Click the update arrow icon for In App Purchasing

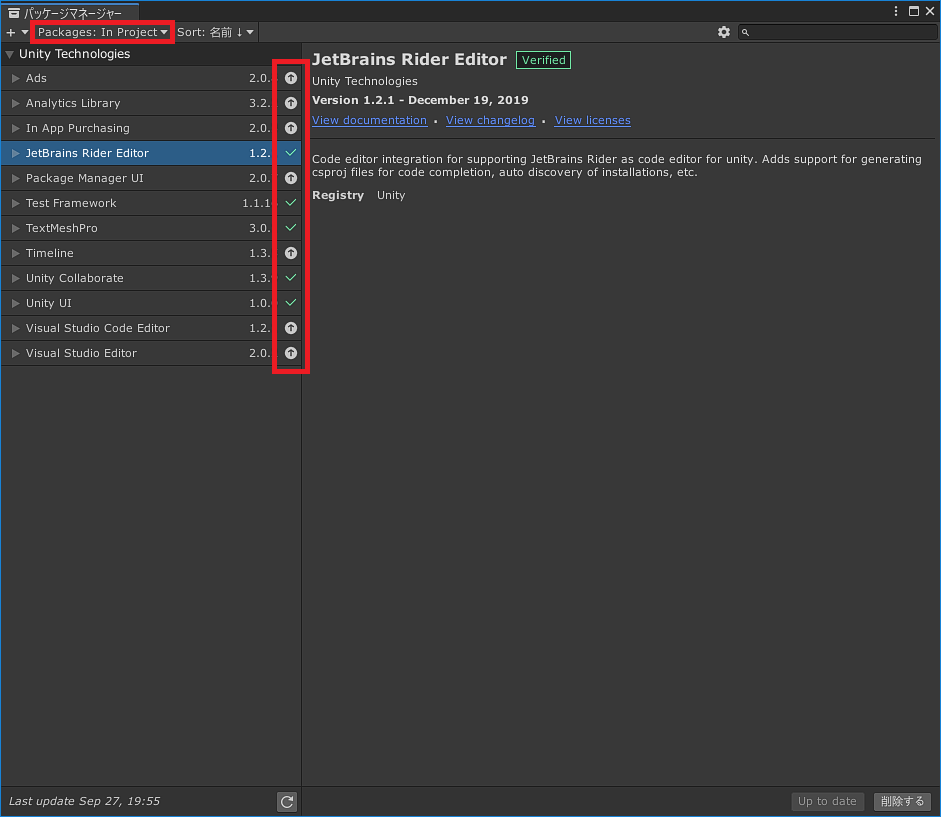tap(290, 128)
